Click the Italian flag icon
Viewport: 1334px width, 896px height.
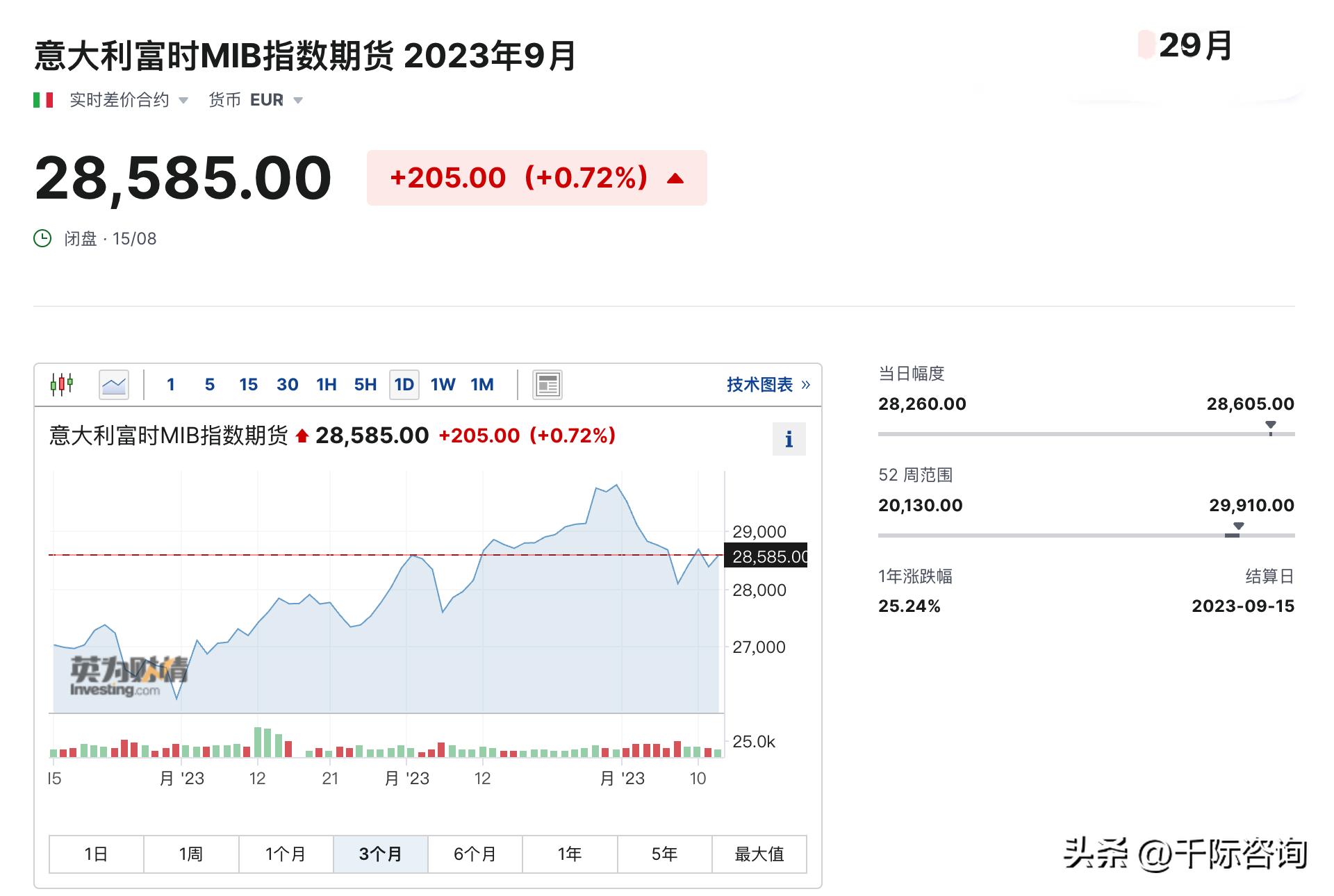[x=44, y=99]
